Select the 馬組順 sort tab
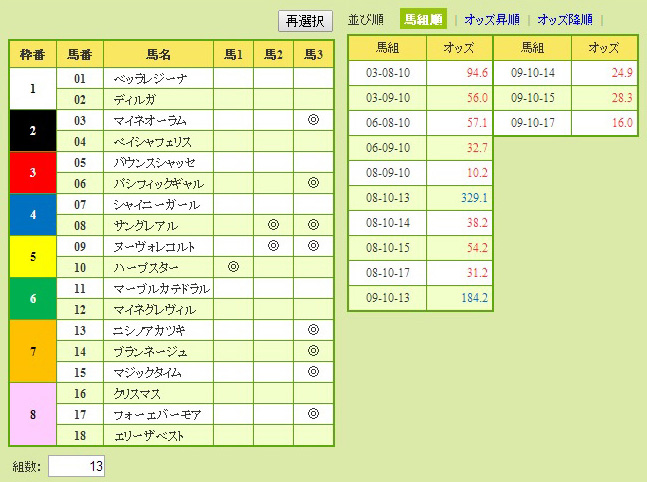The height and width of the screenshot is (482, 647). coord(422,19)
